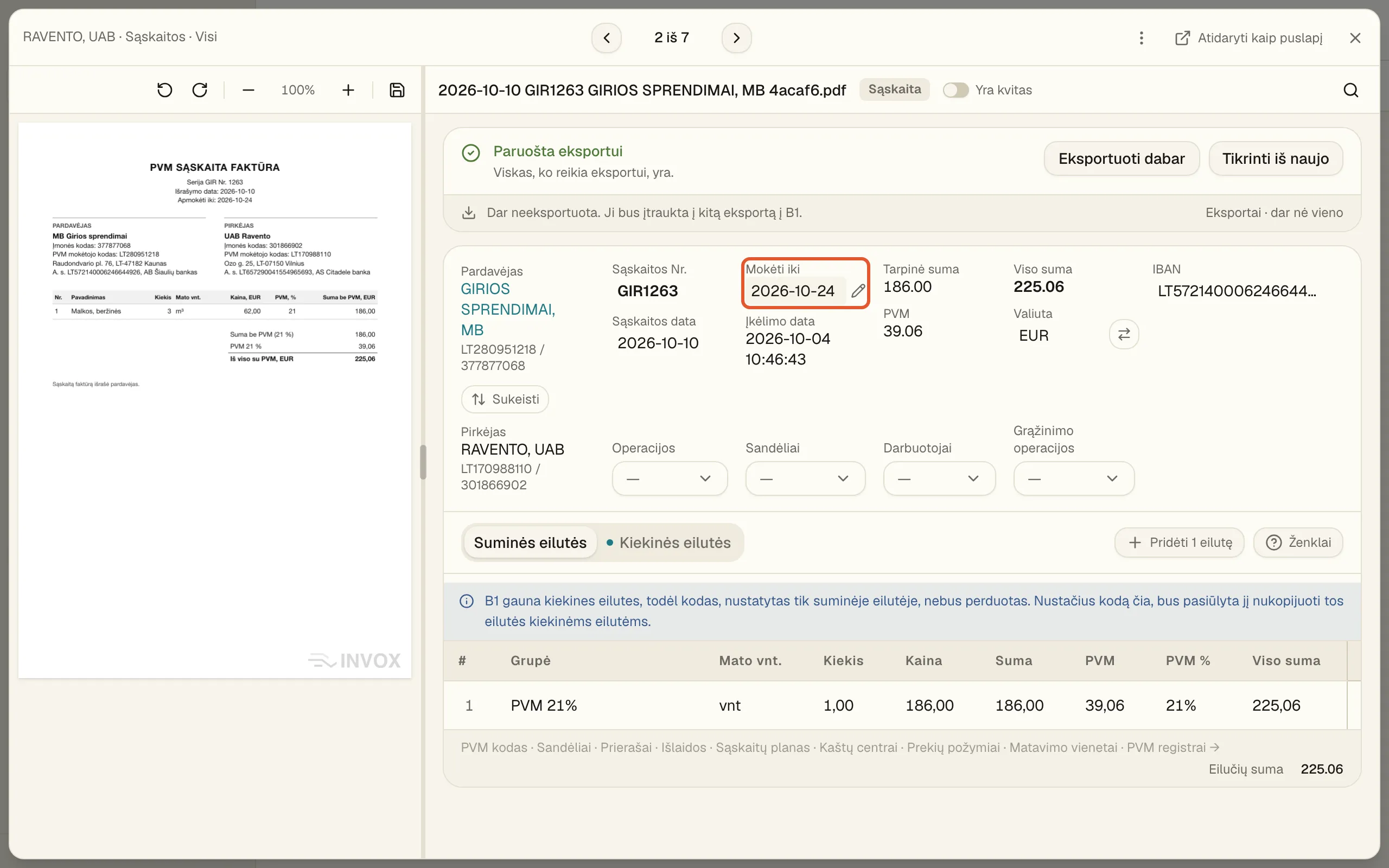The image size is (1389, 868).
Task: Rotate document clockwise
Action: [x=200, y=90]
